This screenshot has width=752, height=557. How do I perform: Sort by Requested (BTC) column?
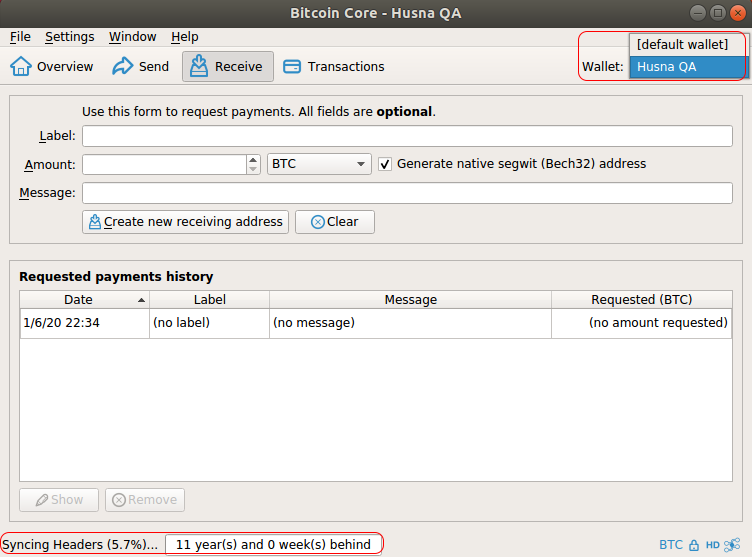[642, 300]
